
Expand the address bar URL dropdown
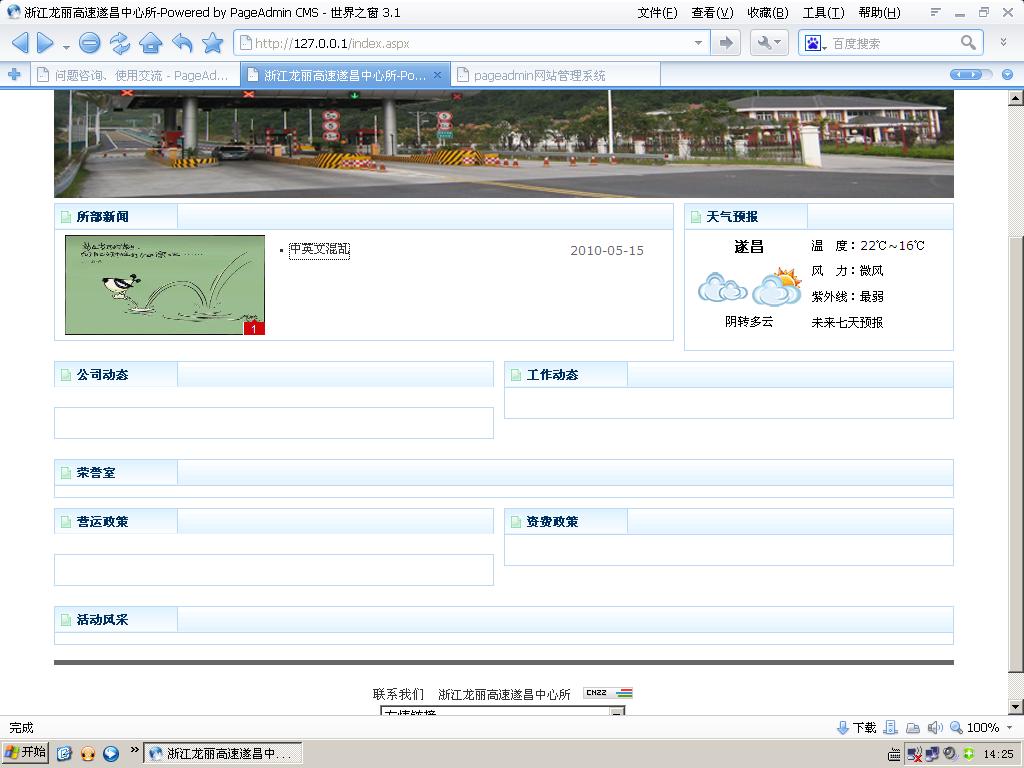pos(698,43)
